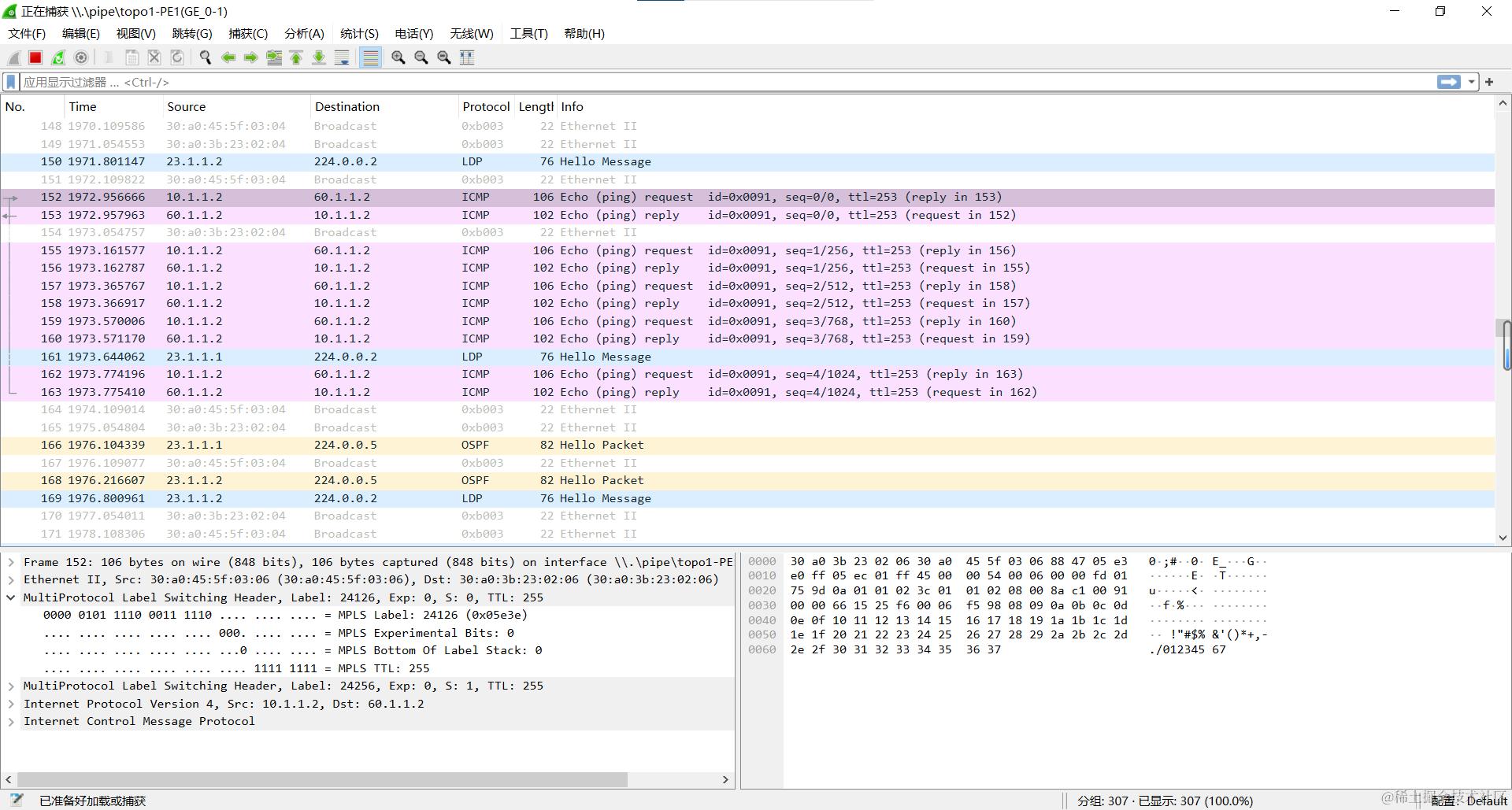Close the capture file using the X icon
Screen dimensions: 1512x810
click(x=154, y=57)
